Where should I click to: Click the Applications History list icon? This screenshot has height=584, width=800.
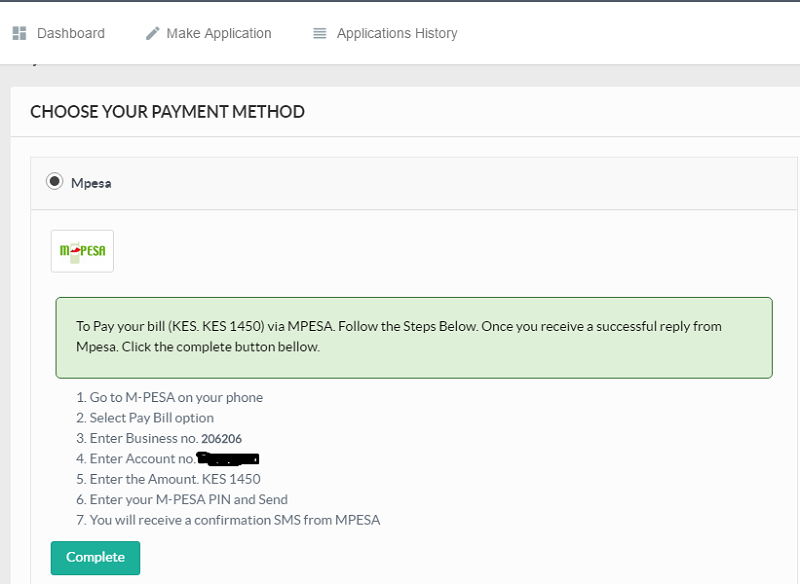coord(319,33)
